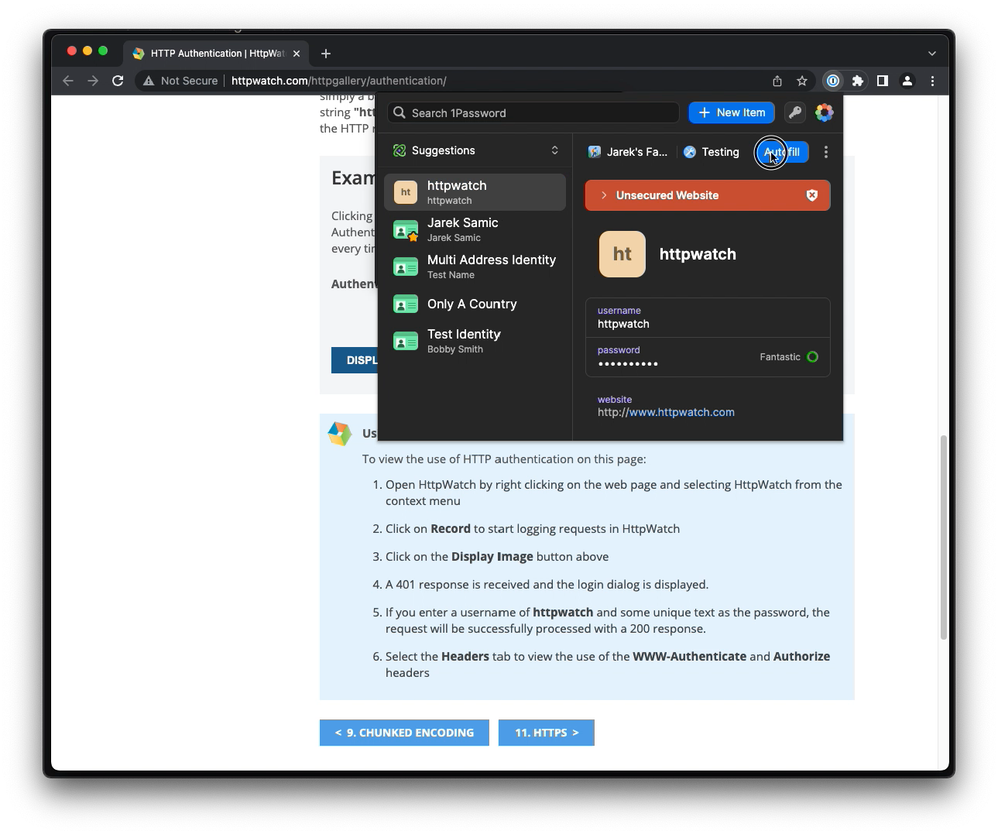Open the password generator key icon
The width and height of the screenshot is (998, 835).
[795, 113]
